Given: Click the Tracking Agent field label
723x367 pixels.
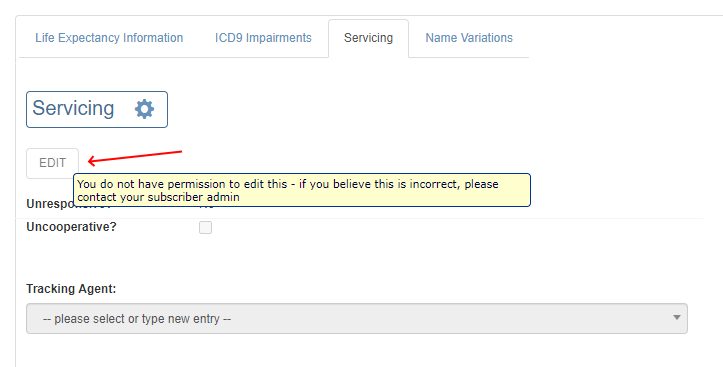Looking at the screenshot, I should [71, 289].
